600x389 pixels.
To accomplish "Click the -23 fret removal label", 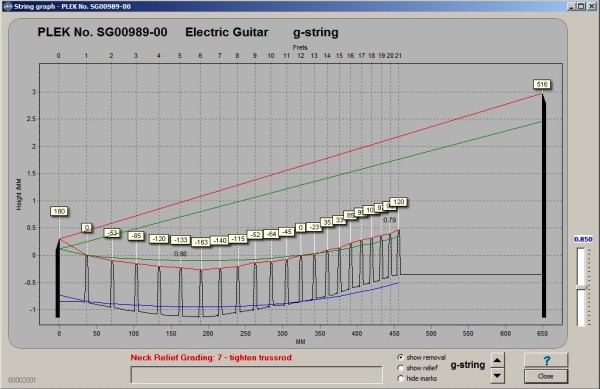I will click(314, 227).
